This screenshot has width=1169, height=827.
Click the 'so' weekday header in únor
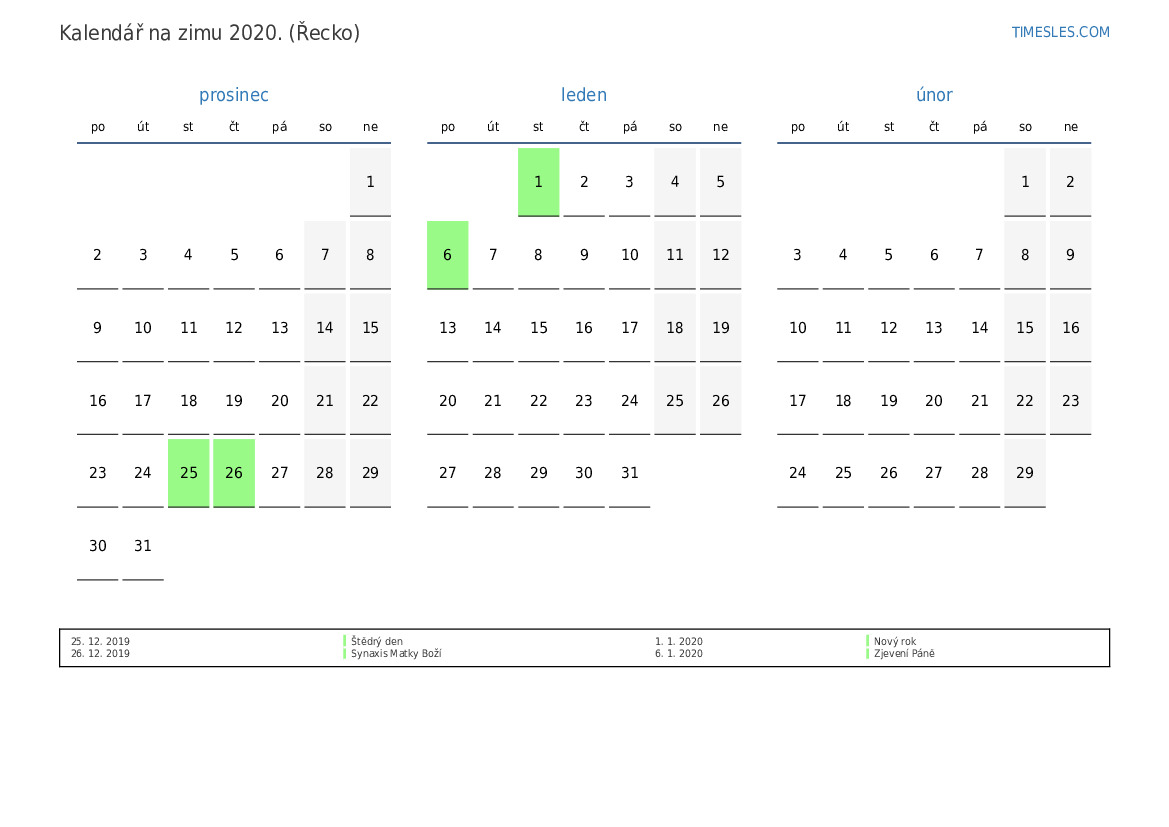(x=1025, y=127)
